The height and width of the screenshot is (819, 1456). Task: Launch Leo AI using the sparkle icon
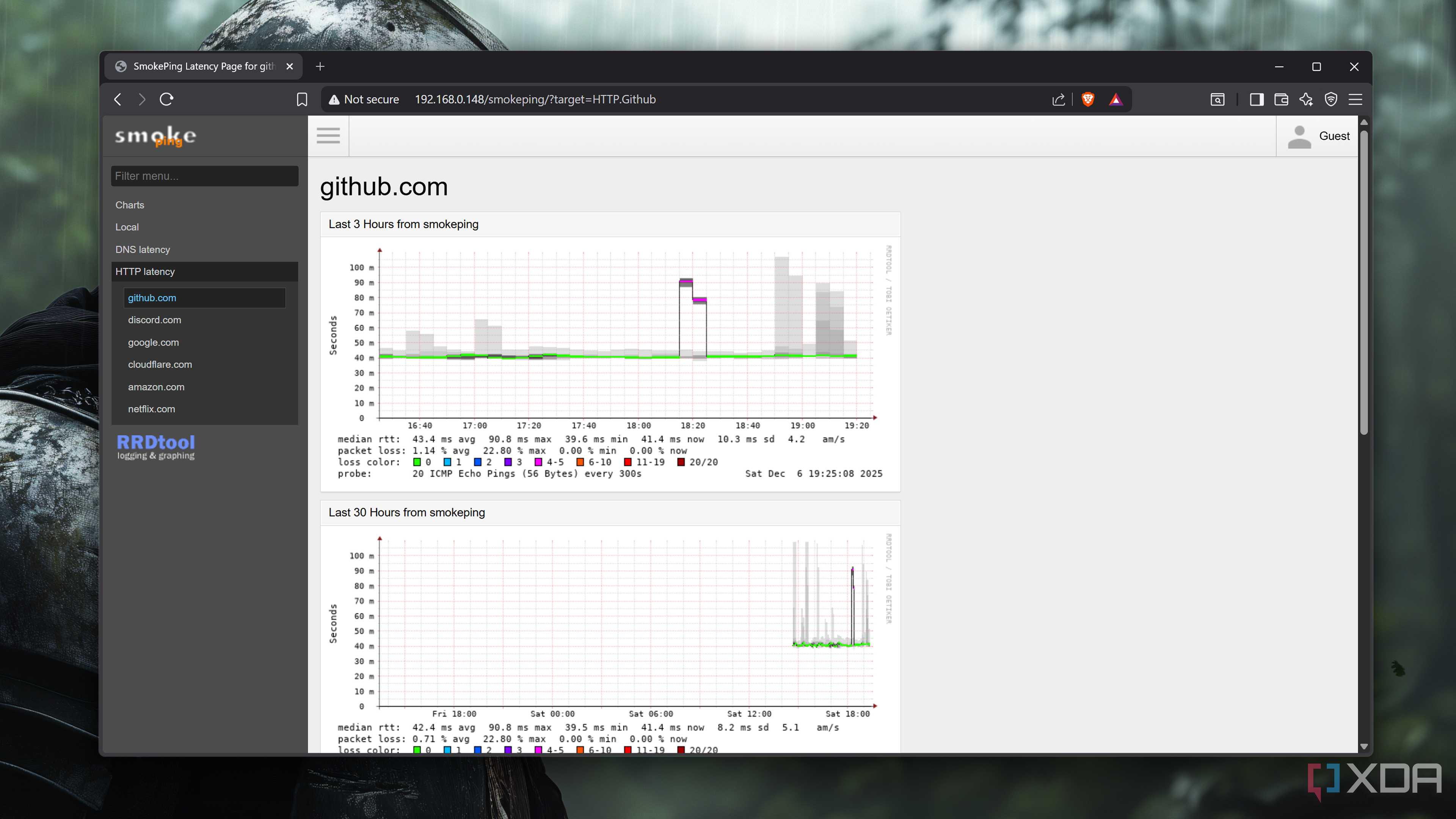[x=1306, y=99]
